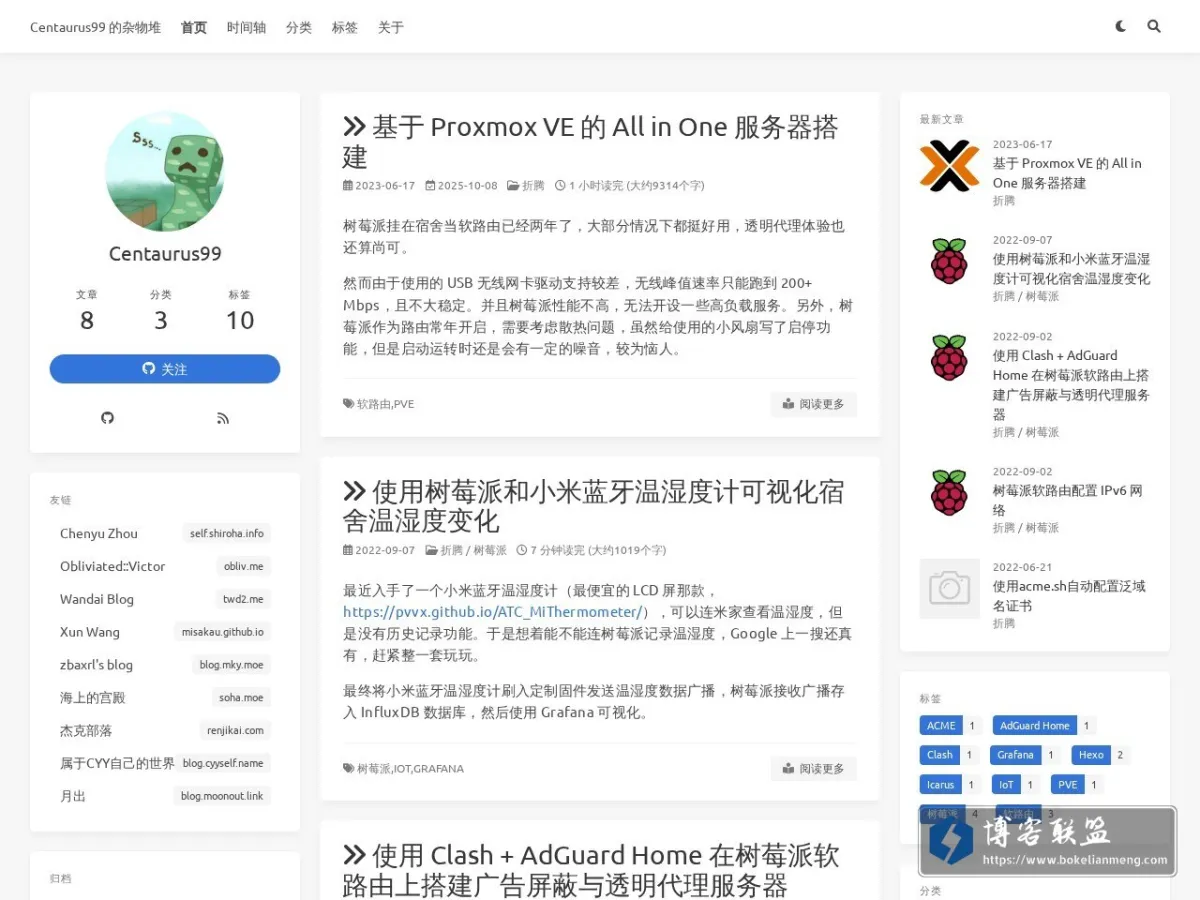Select the ACME tag
The height and width of the screenshot is (900, 1200).
click(941, 726)
